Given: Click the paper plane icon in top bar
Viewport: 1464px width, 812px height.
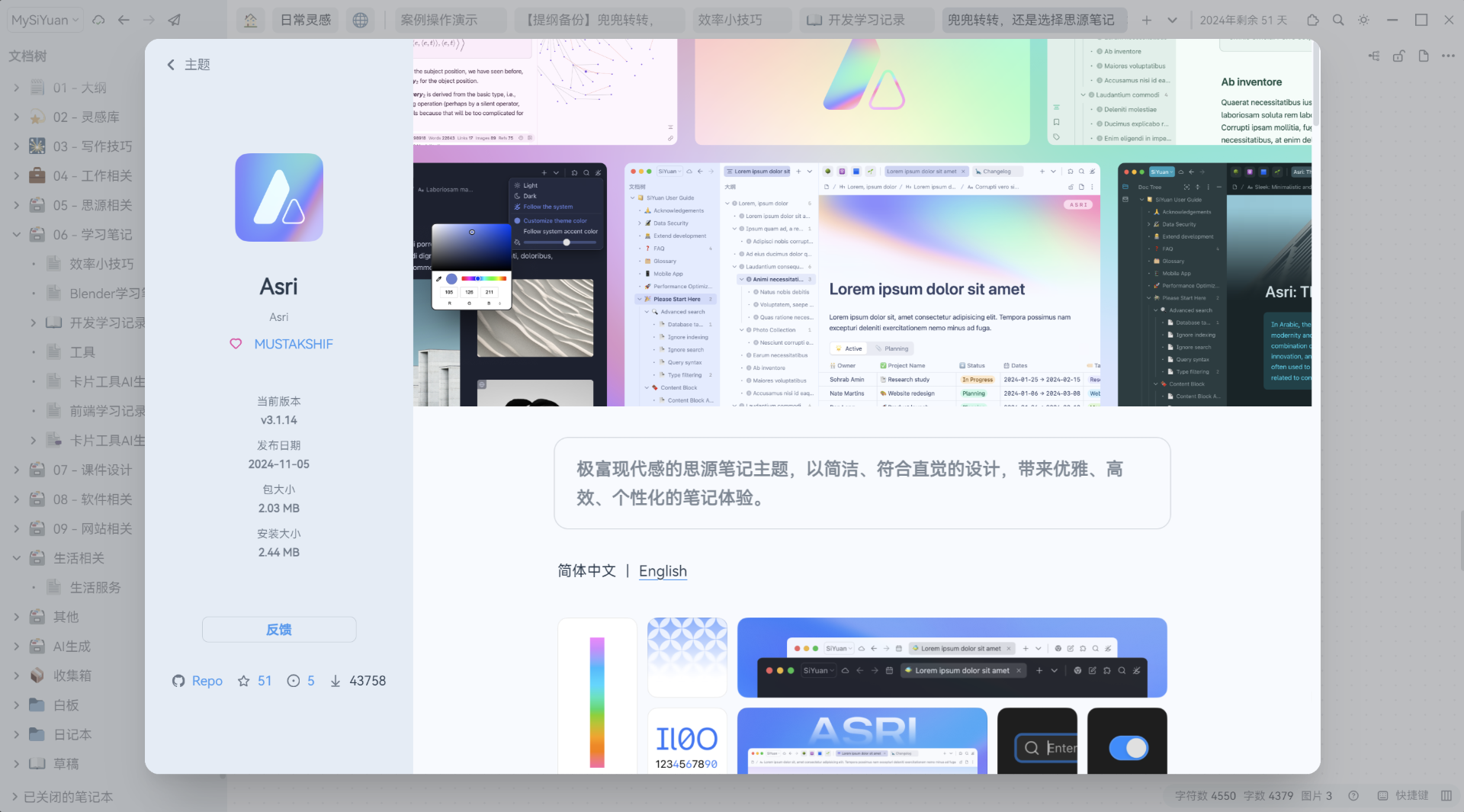Looking at the screenshot, I should 175,20.
